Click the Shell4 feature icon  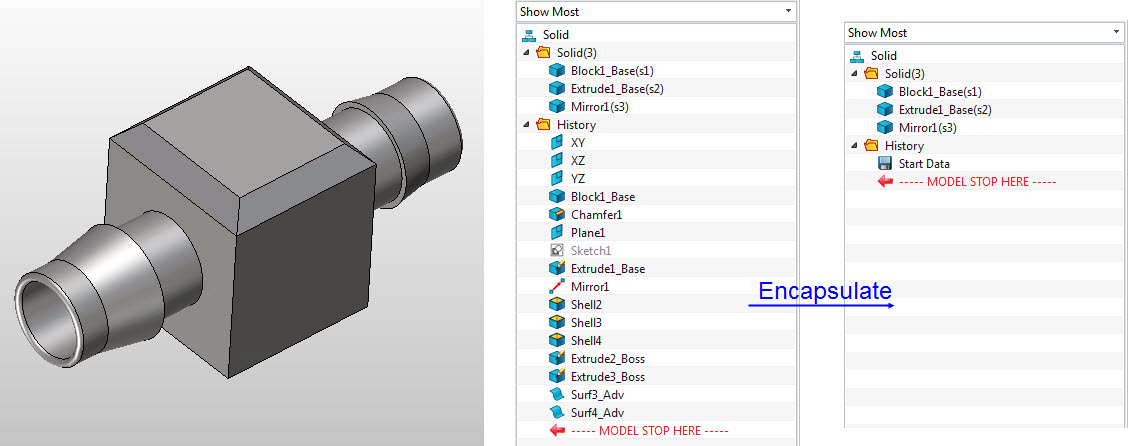pos(556,341)
